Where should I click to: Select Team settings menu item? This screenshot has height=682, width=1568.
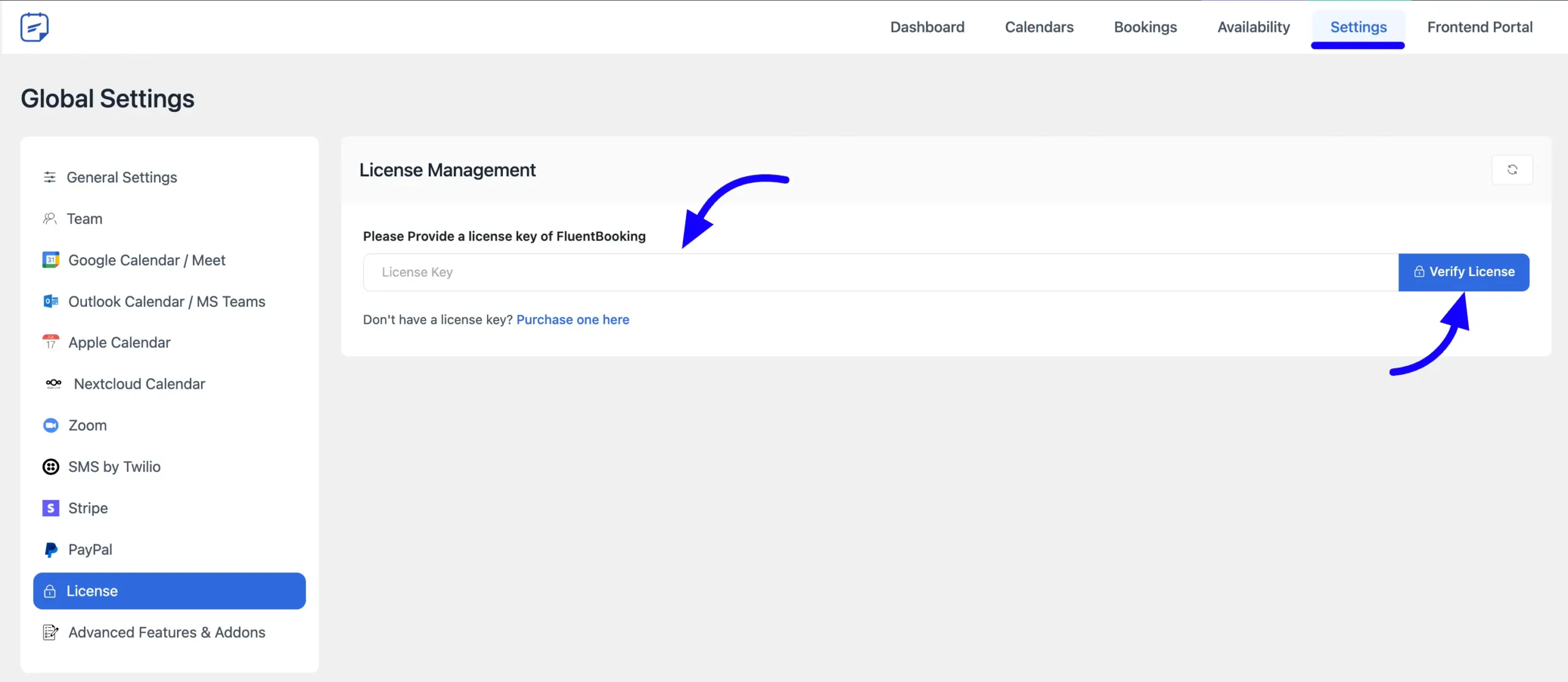tap(170, 219)
